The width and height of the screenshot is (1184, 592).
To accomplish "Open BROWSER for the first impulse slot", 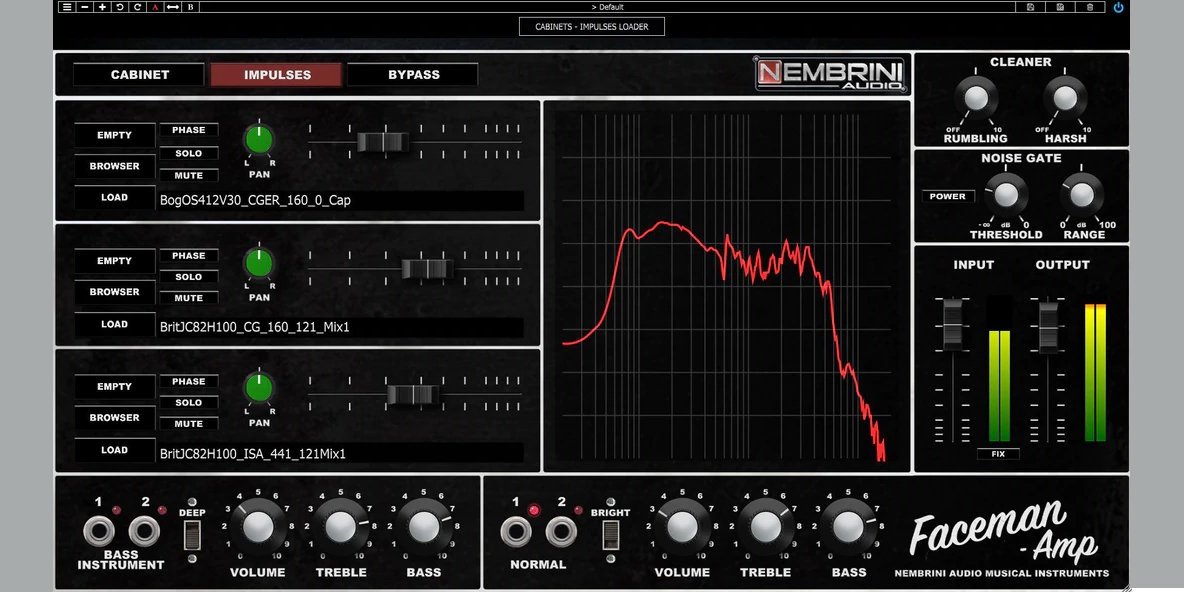I will 114,166.
